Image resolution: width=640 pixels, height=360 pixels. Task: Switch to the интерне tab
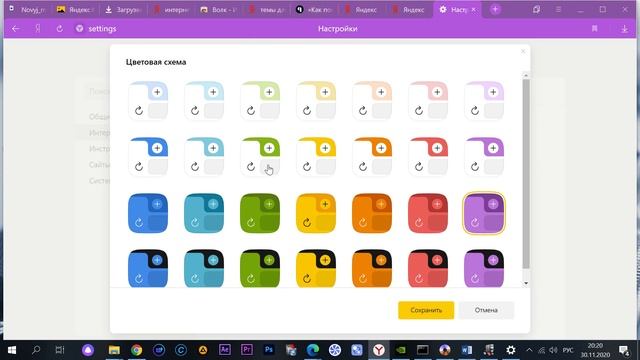coord(171,9)
